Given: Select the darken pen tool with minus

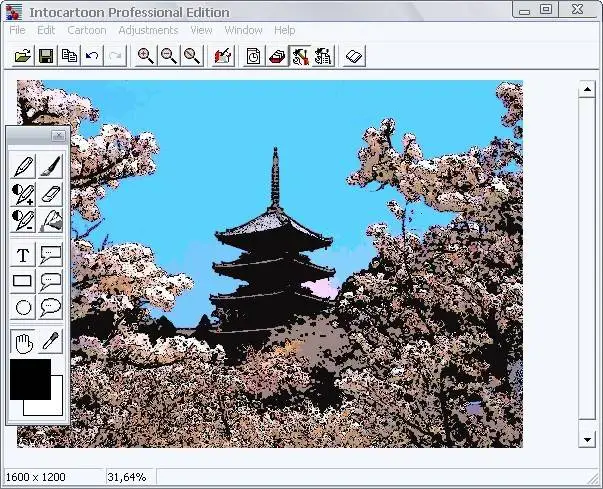Looking at the screenshot, I should [x=23, y=220].
